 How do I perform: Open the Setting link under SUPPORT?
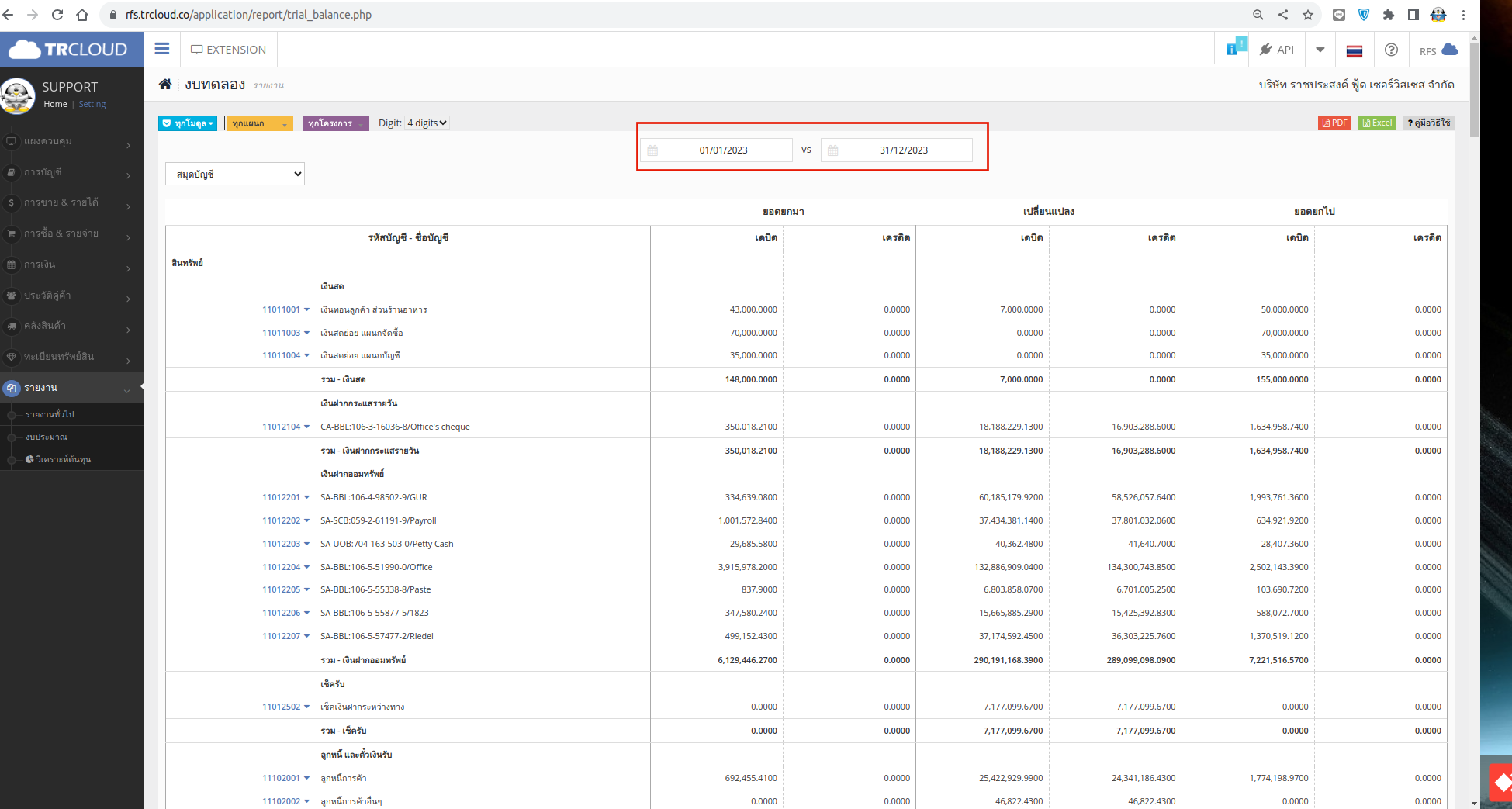pos(92,104)
